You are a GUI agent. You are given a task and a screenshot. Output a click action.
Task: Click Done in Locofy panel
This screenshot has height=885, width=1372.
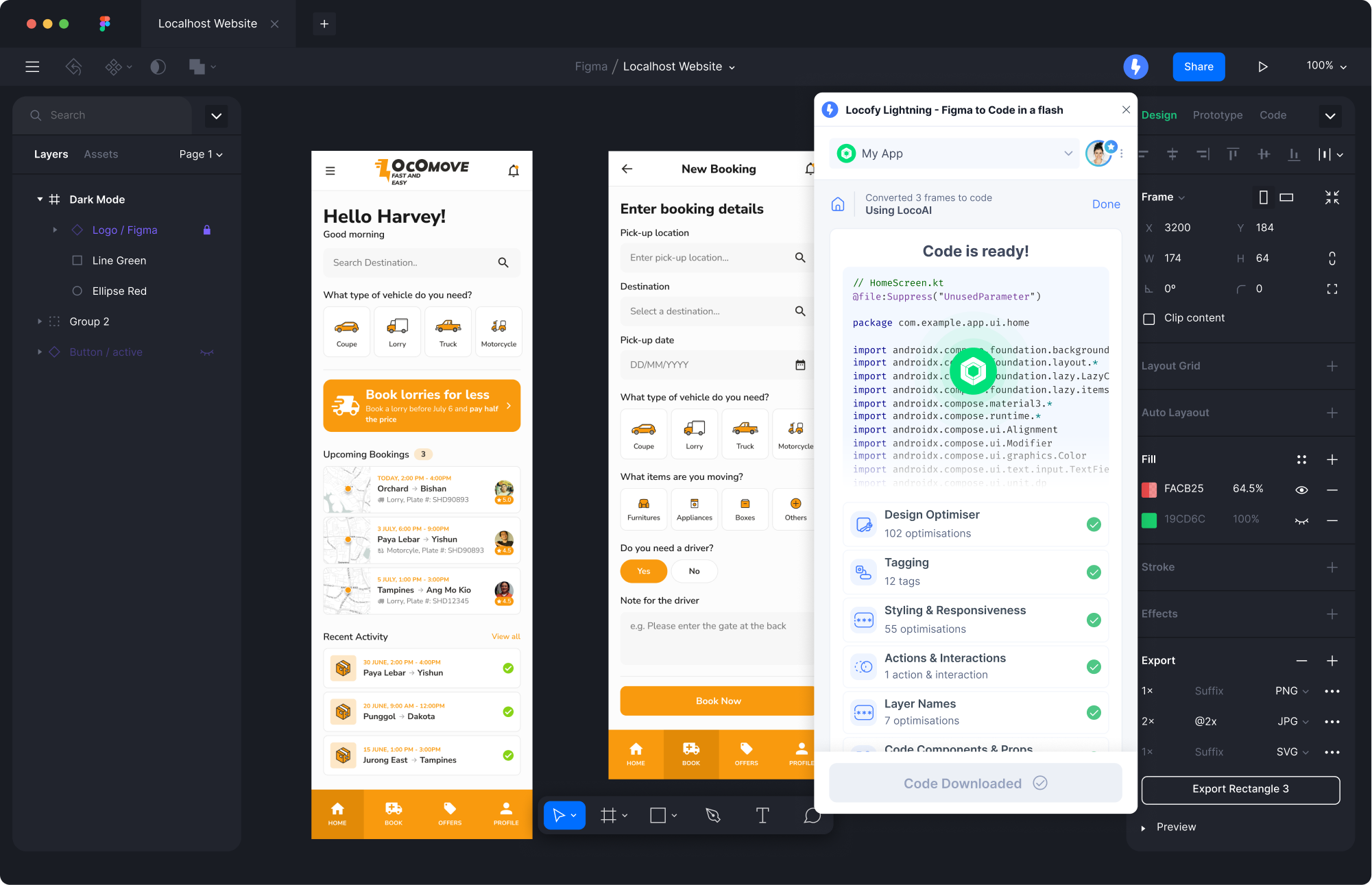click(1106, 204)
